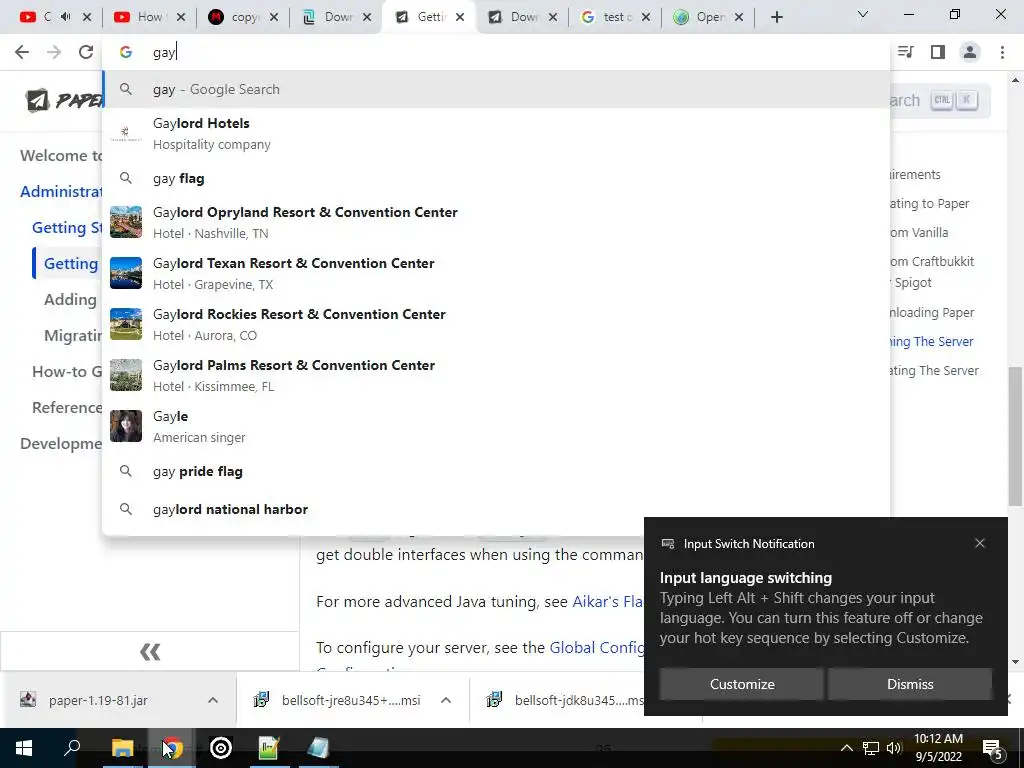Select the 'gay flag' suggestion
The image size is (1024, 768).
tap(496, 178)
